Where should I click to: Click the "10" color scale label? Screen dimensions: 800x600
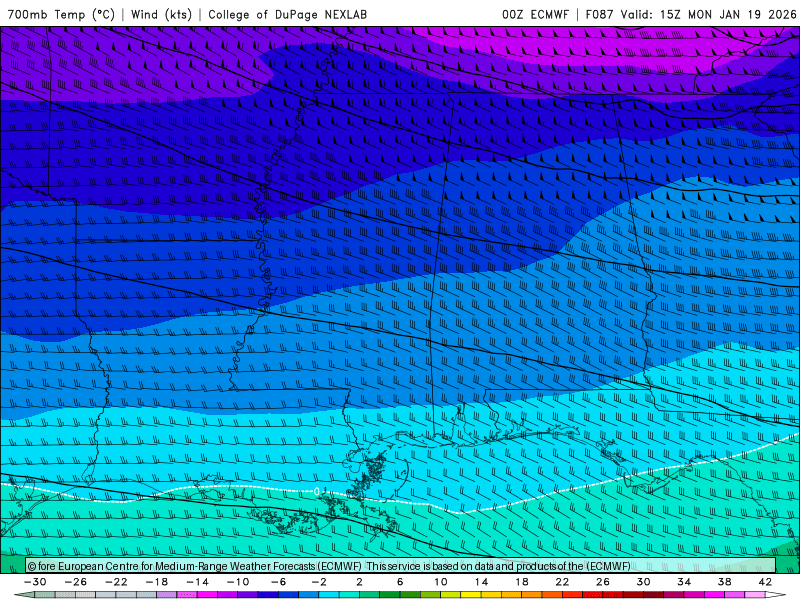(441, 582)
